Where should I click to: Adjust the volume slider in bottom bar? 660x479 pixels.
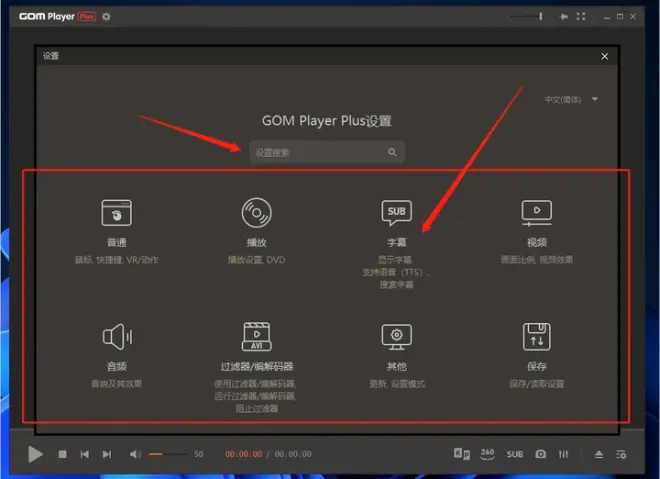point(168,454)
